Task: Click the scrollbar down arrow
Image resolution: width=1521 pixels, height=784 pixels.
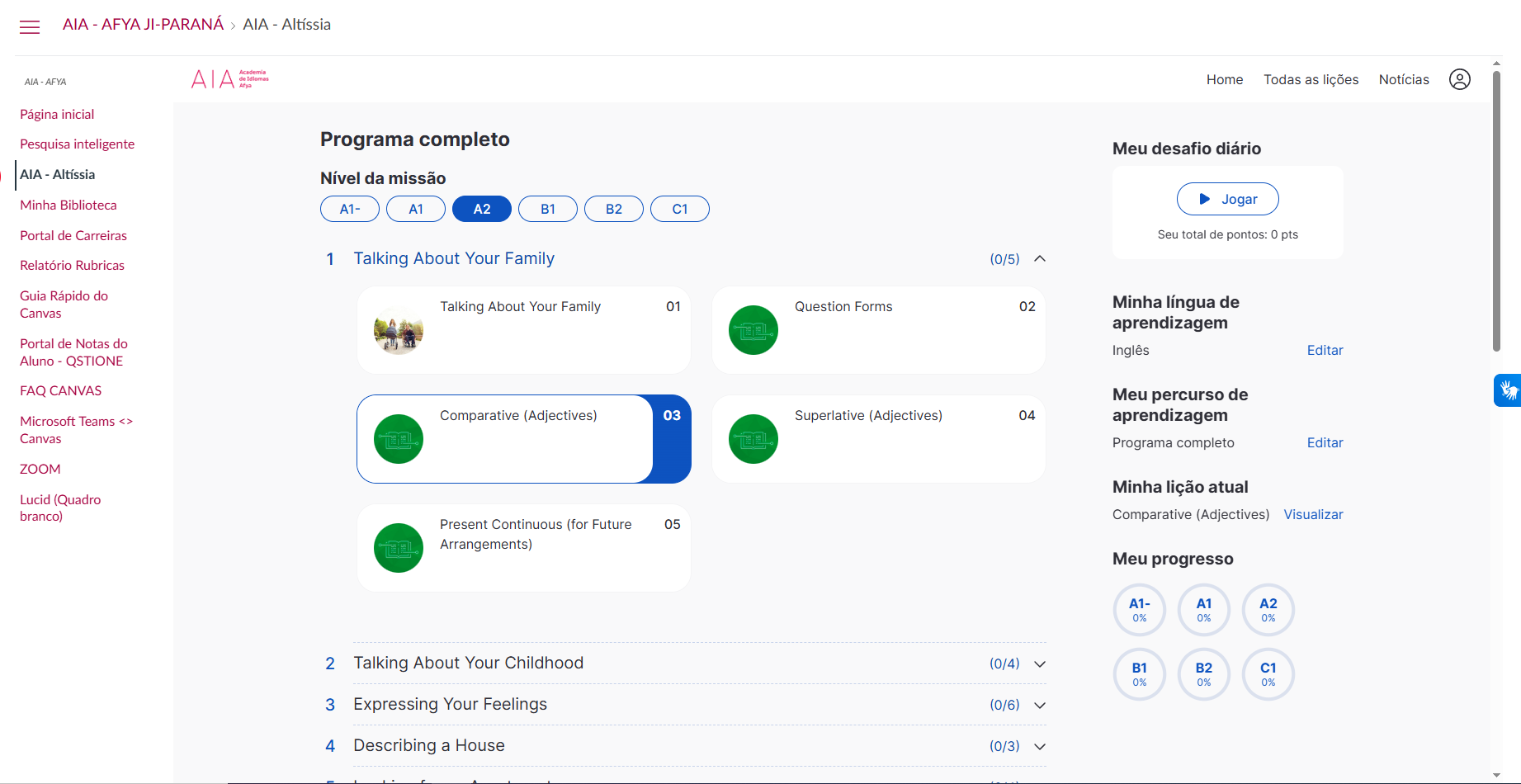Action: [x=1496, y=776]
